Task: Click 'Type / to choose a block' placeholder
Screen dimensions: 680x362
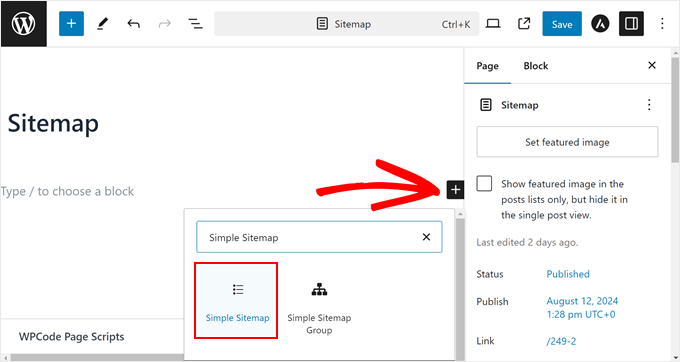Action: (x=67, y=191)
